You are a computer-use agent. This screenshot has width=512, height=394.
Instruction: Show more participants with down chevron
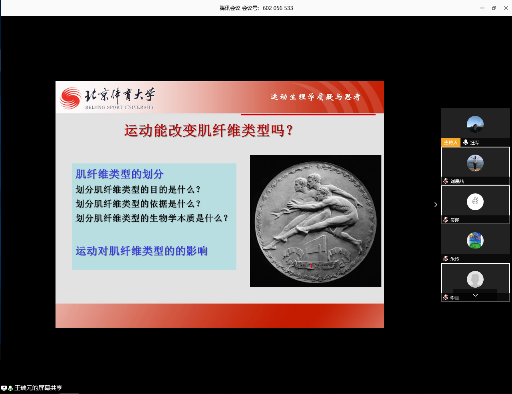coord(475,295)
